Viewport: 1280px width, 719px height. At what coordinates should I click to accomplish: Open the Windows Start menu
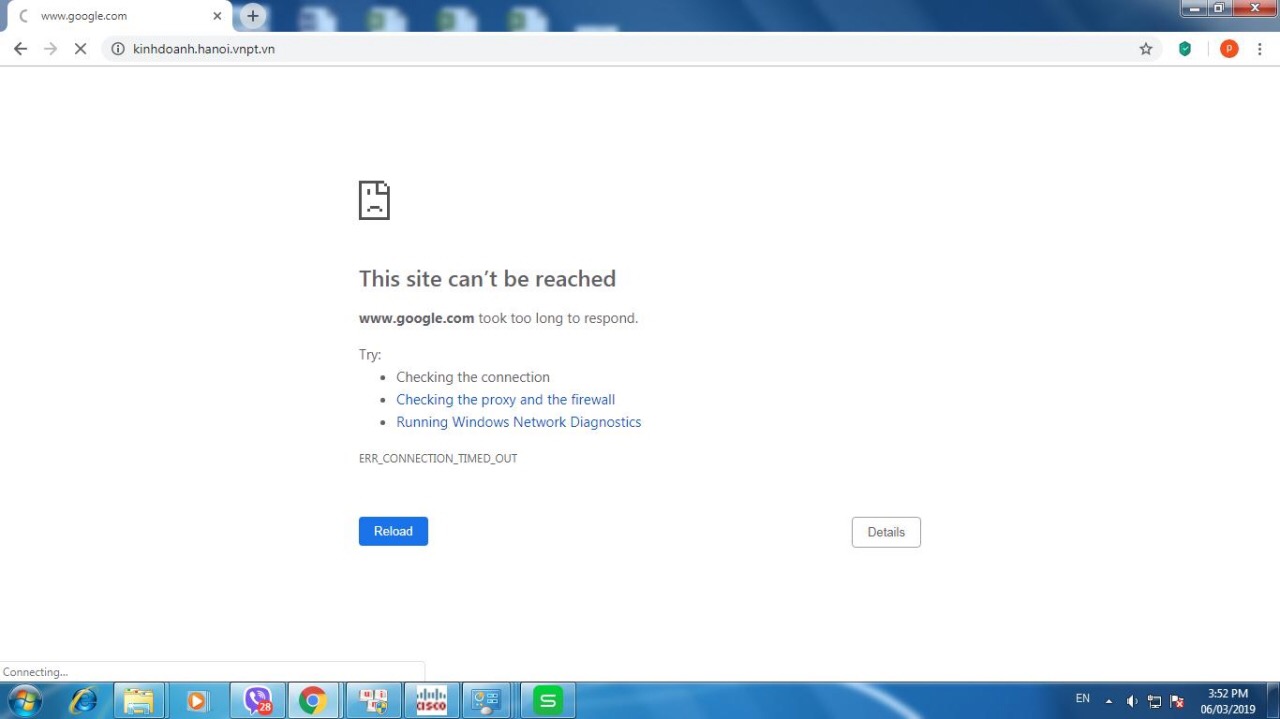pos(24,701)
